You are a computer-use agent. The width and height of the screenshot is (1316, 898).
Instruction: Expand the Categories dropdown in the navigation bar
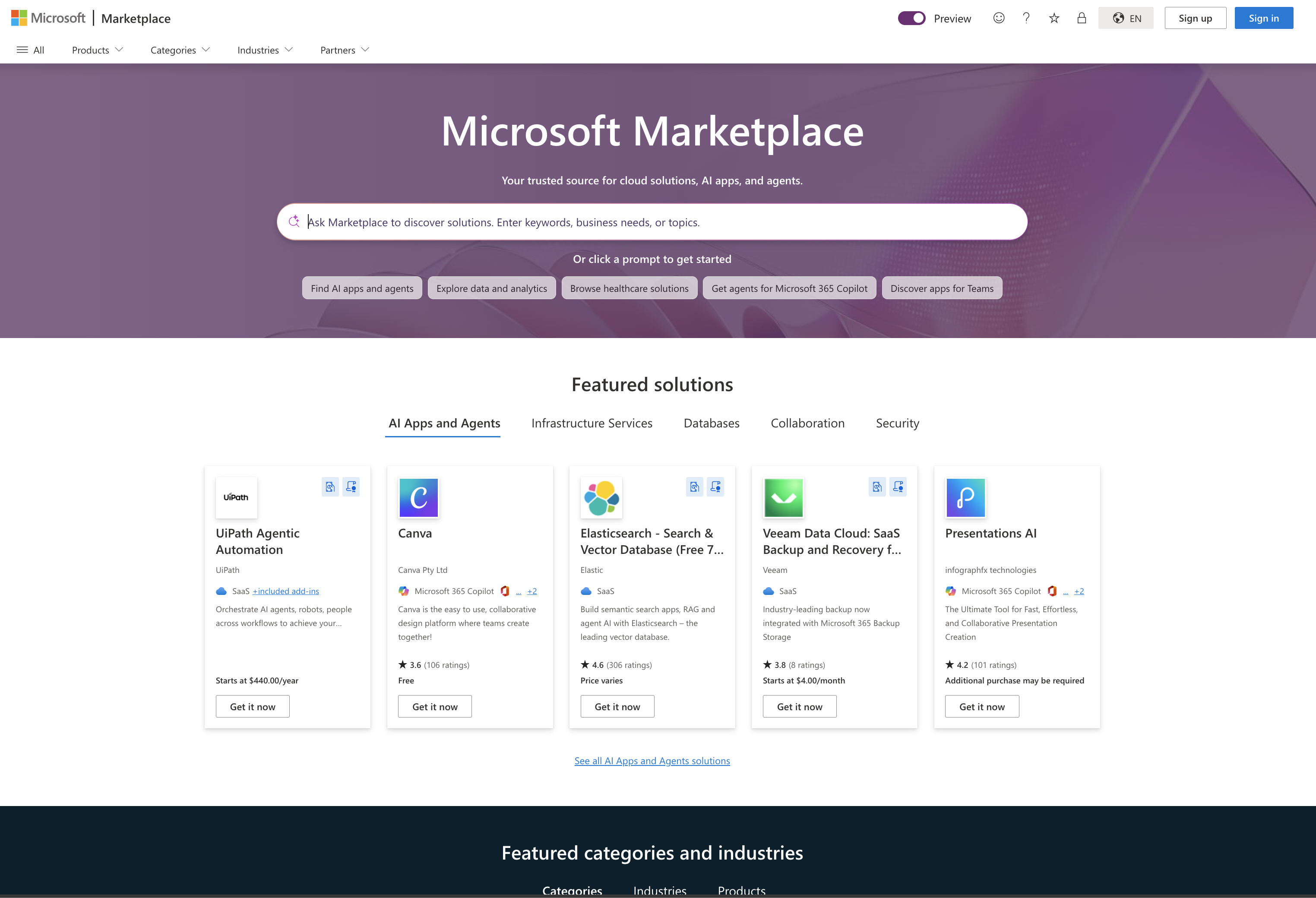[180, 50]
